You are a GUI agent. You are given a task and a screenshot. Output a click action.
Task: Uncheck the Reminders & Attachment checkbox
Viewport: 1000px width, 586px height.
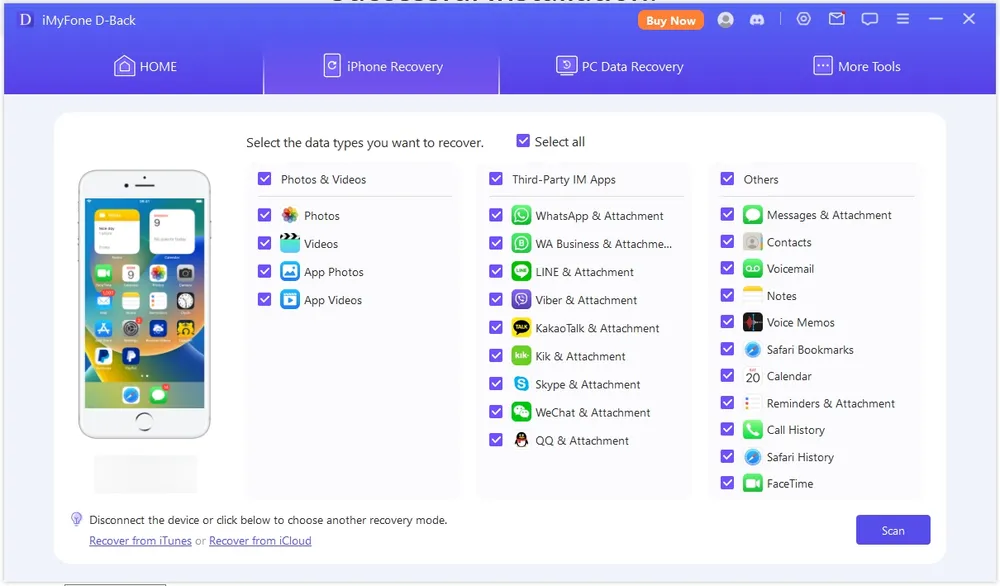(x=727, y=402)
